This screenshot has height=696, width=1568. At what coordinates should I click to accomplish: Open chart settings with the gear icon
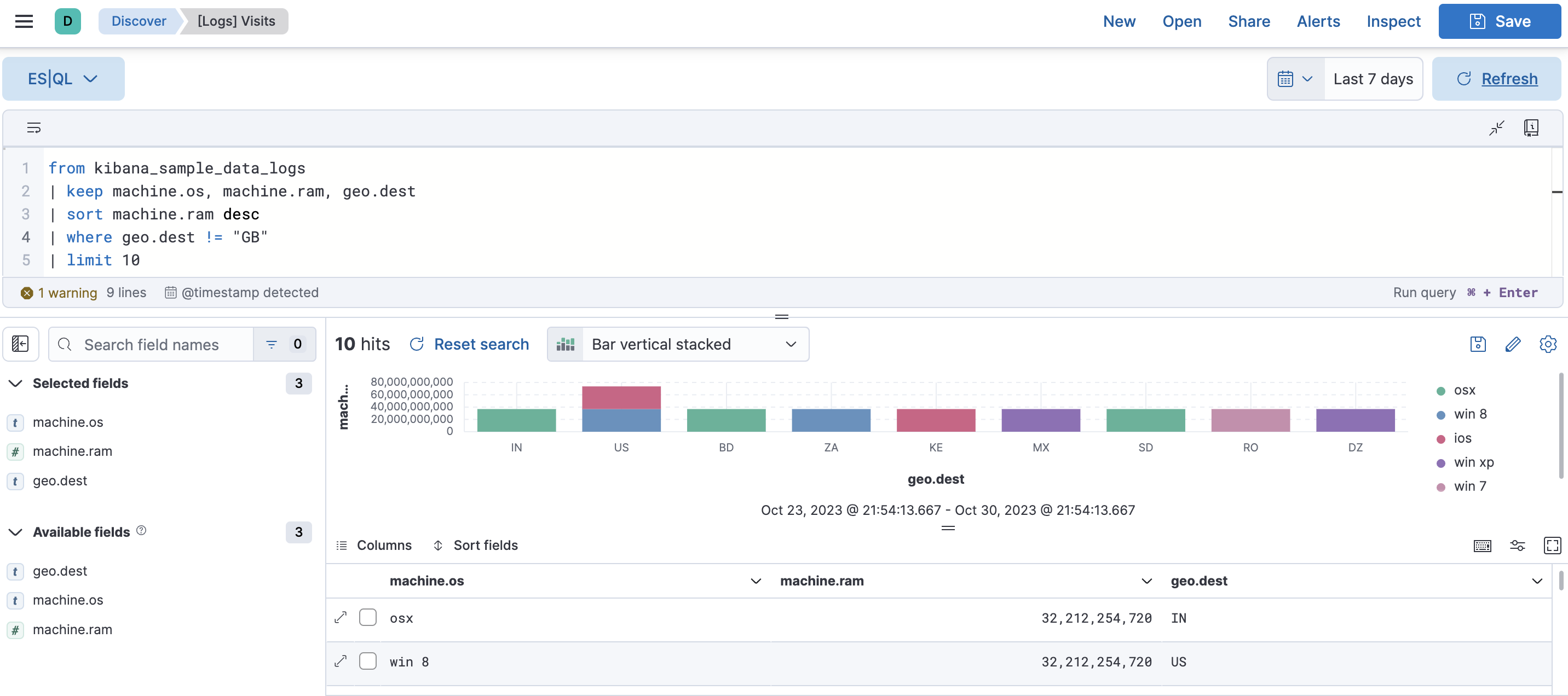click(1548, 344)
